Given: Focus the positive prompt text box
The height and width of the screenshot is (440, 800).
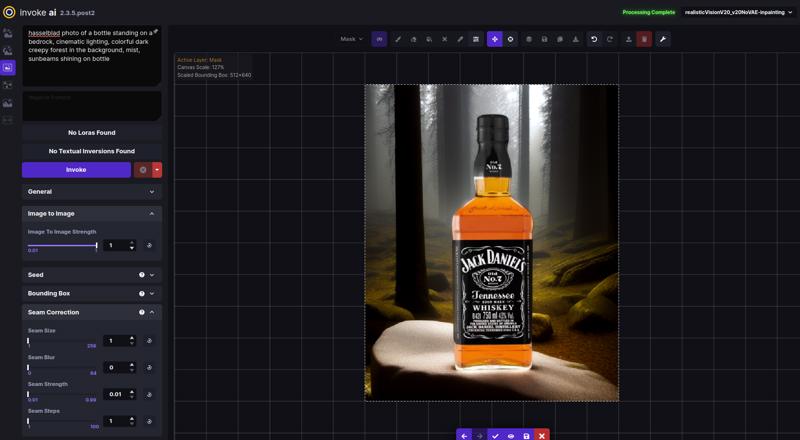Looking at the screenshot, I should 92,56.
